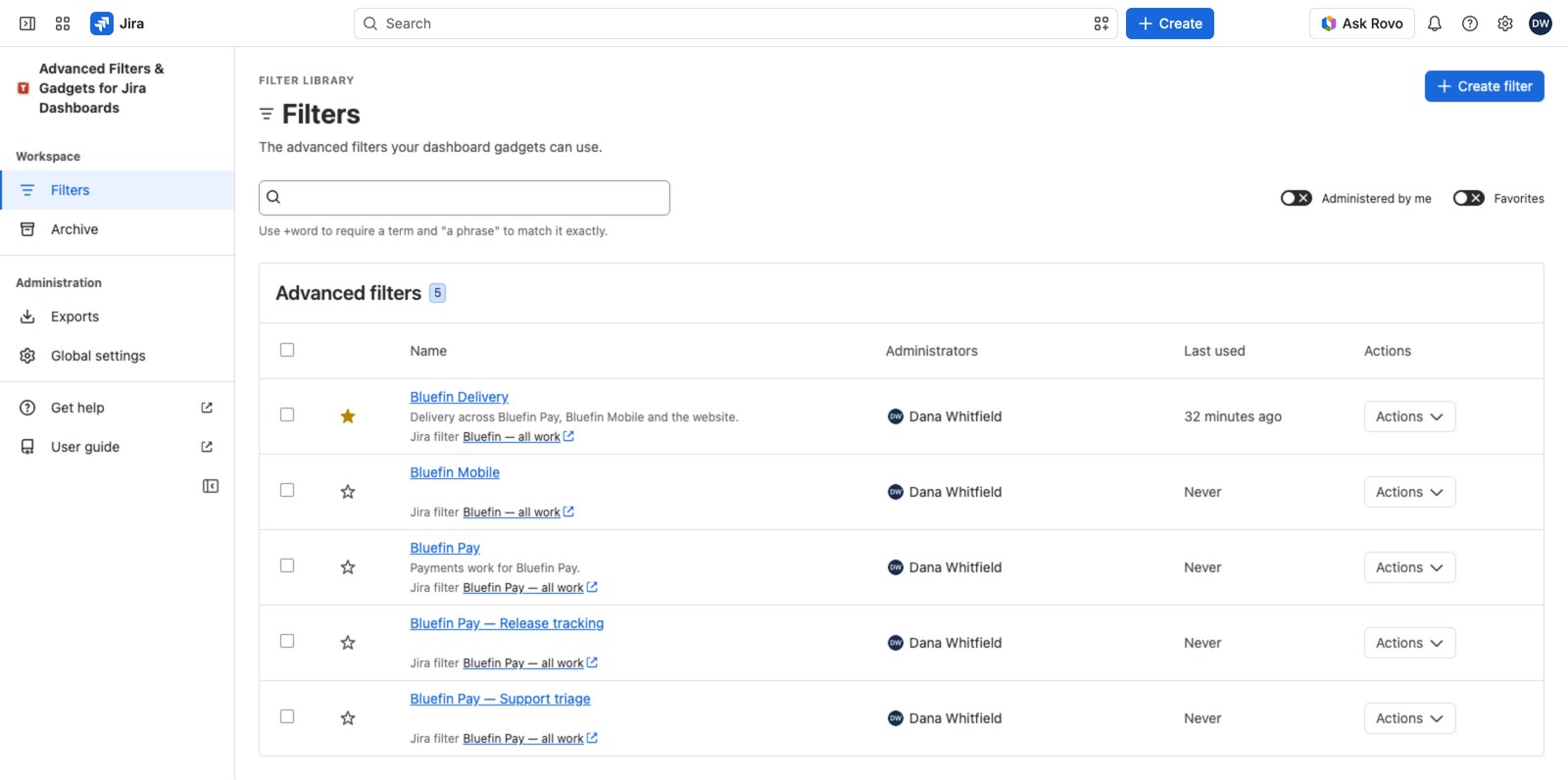This screenshot has height=780, width=1568.
Task: Collapse the app sidebar via panel icon
Action: pyautogui.click(x=211, y=486)
